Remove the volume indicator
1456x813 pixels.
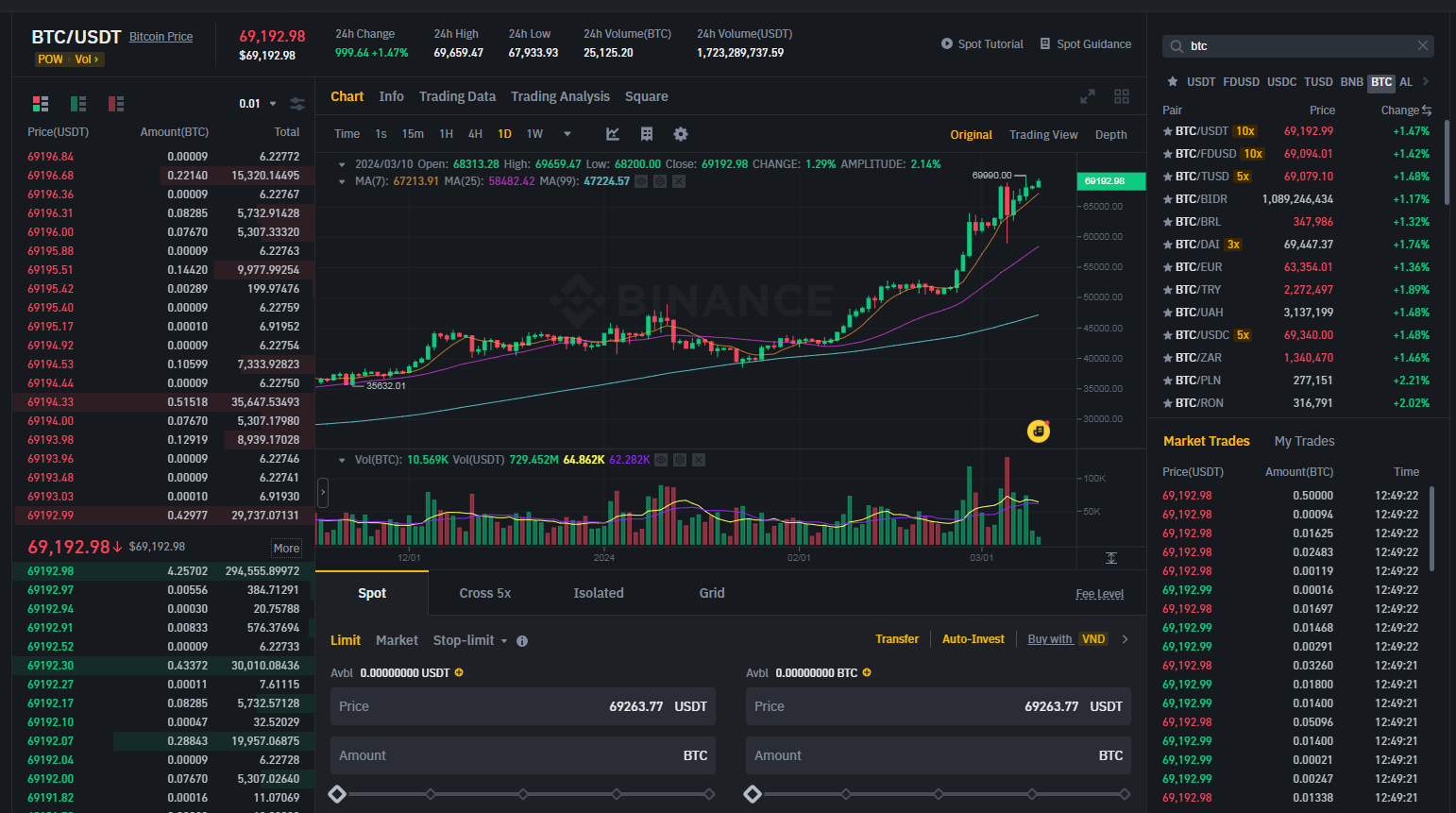(699, 460)
